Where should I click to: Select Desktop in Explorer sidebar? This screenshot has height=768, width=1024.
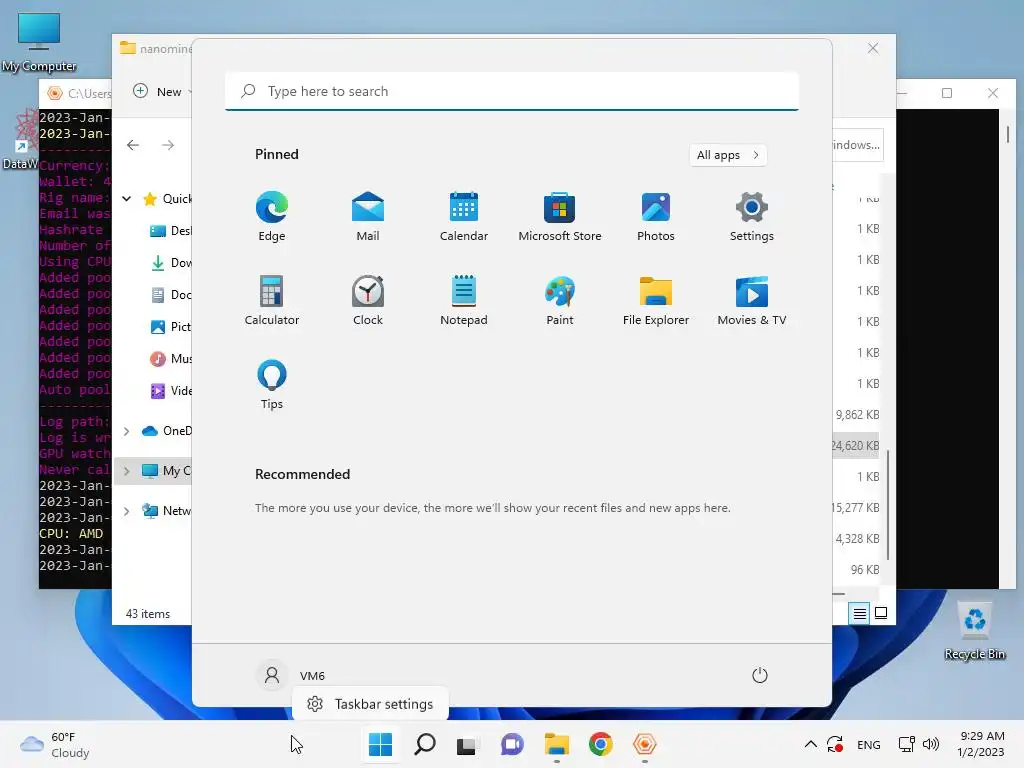coord(170,231)
